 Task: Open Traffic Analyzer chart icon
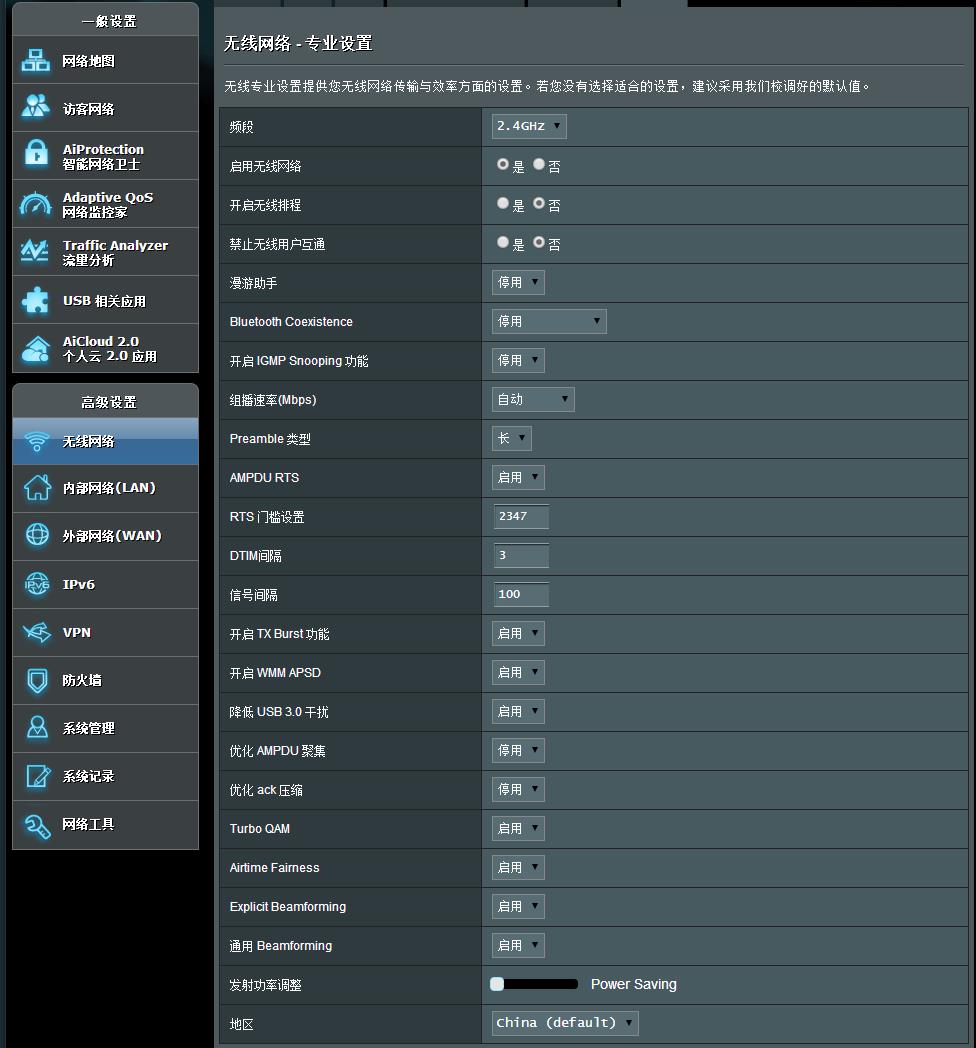35,252
